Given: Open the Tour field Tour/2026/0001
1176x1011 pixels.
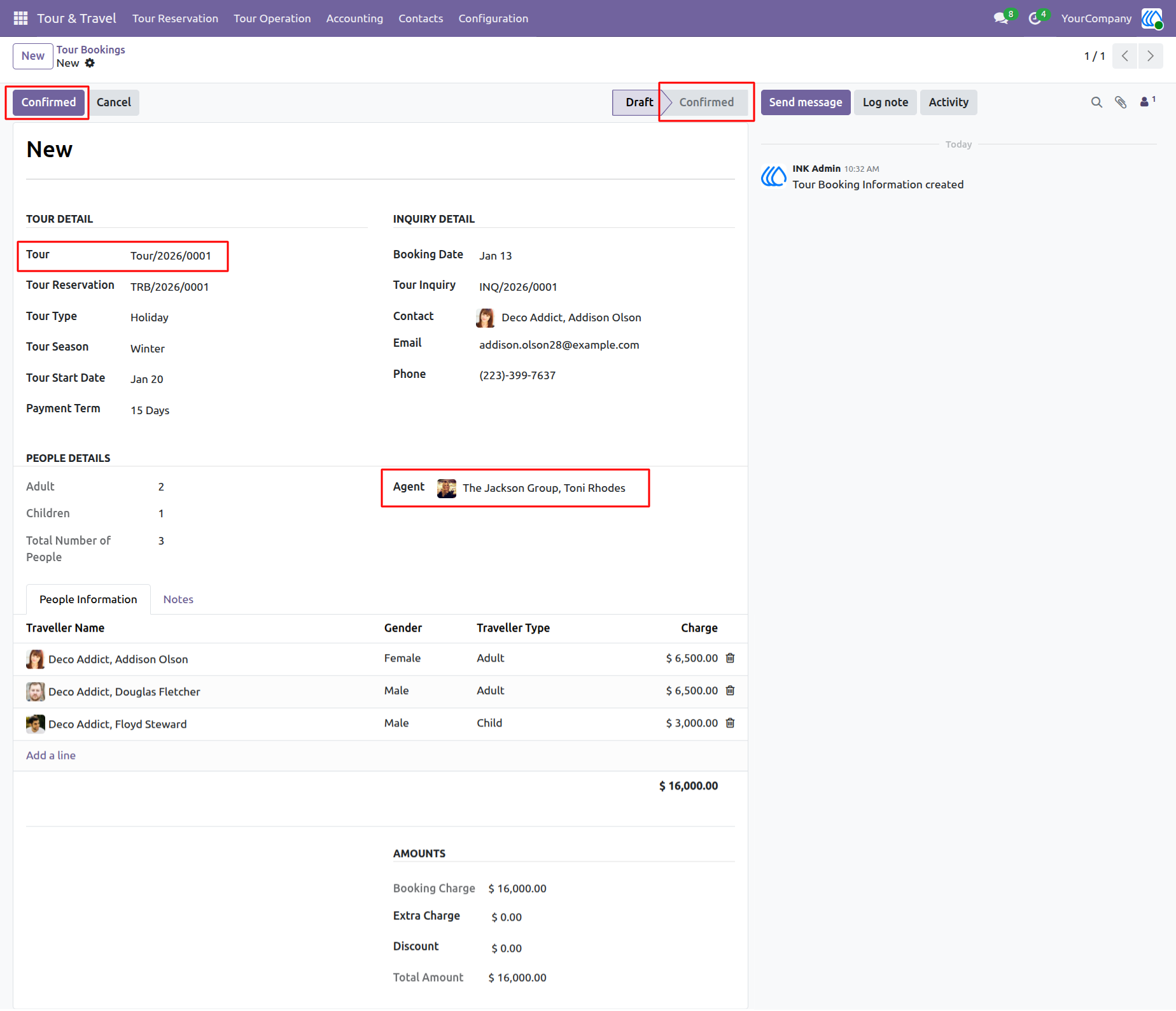Looking at the screenshot, I should click(x=171, y=256).
